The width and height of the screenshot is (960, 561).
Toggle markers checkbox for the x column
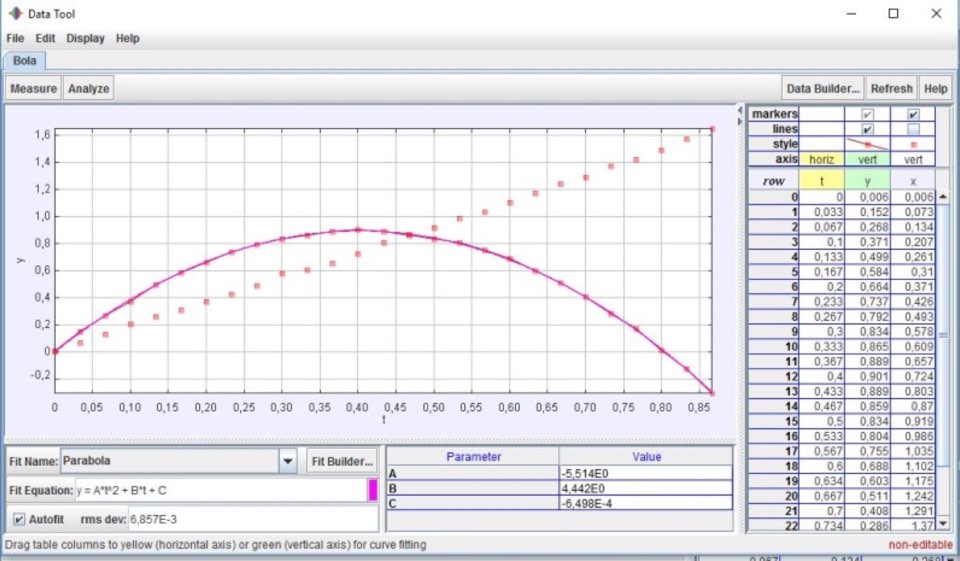(x=913, y=114)
